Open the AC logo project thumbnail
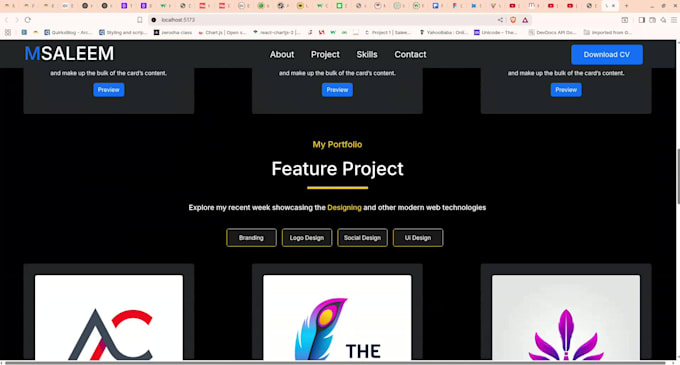Screen dimensions: 680x365 pos(109,317)
